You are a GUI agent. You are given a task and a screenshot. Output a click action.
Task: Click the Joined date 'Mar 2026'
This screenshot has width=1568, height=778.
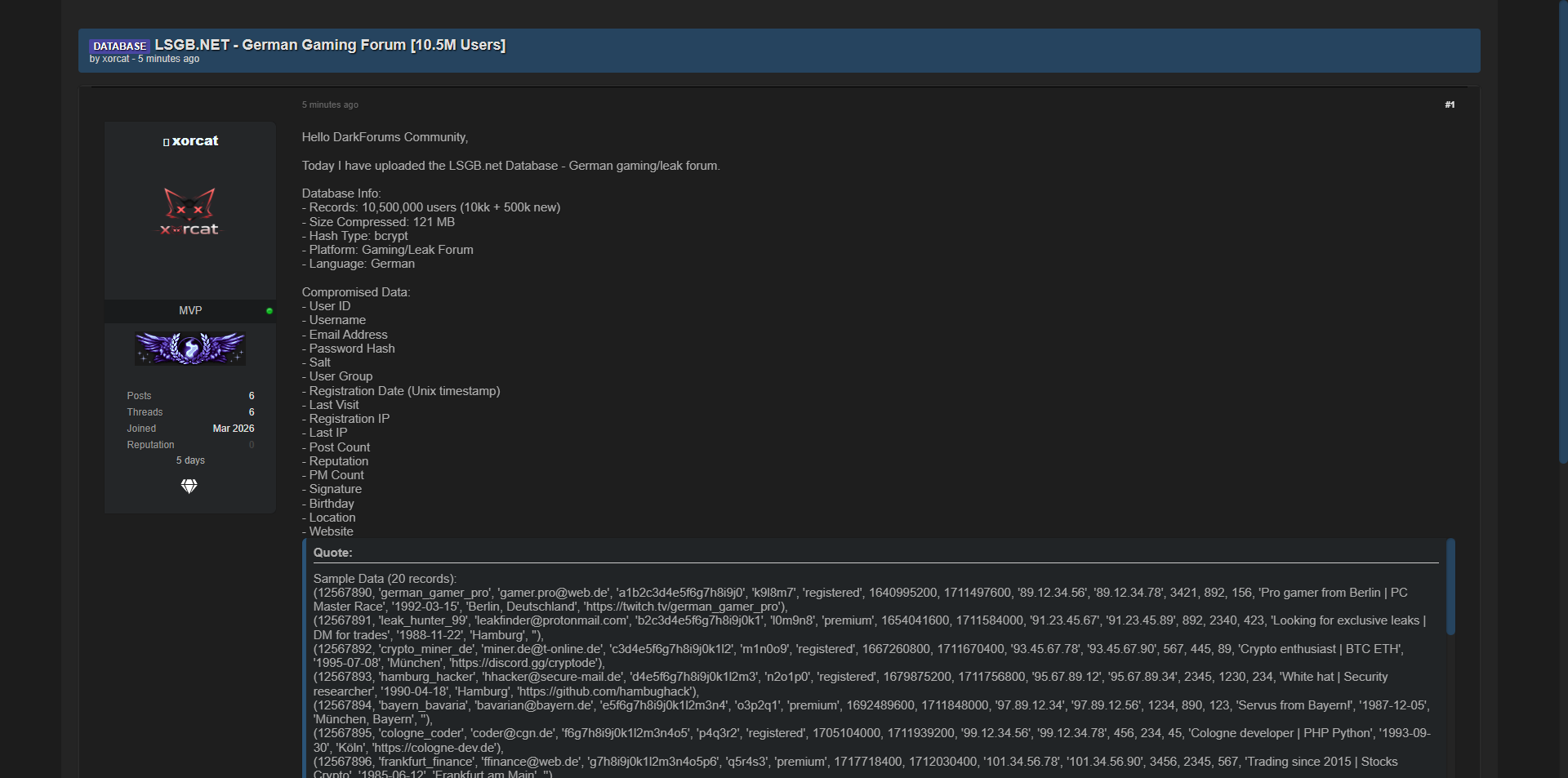234,429
